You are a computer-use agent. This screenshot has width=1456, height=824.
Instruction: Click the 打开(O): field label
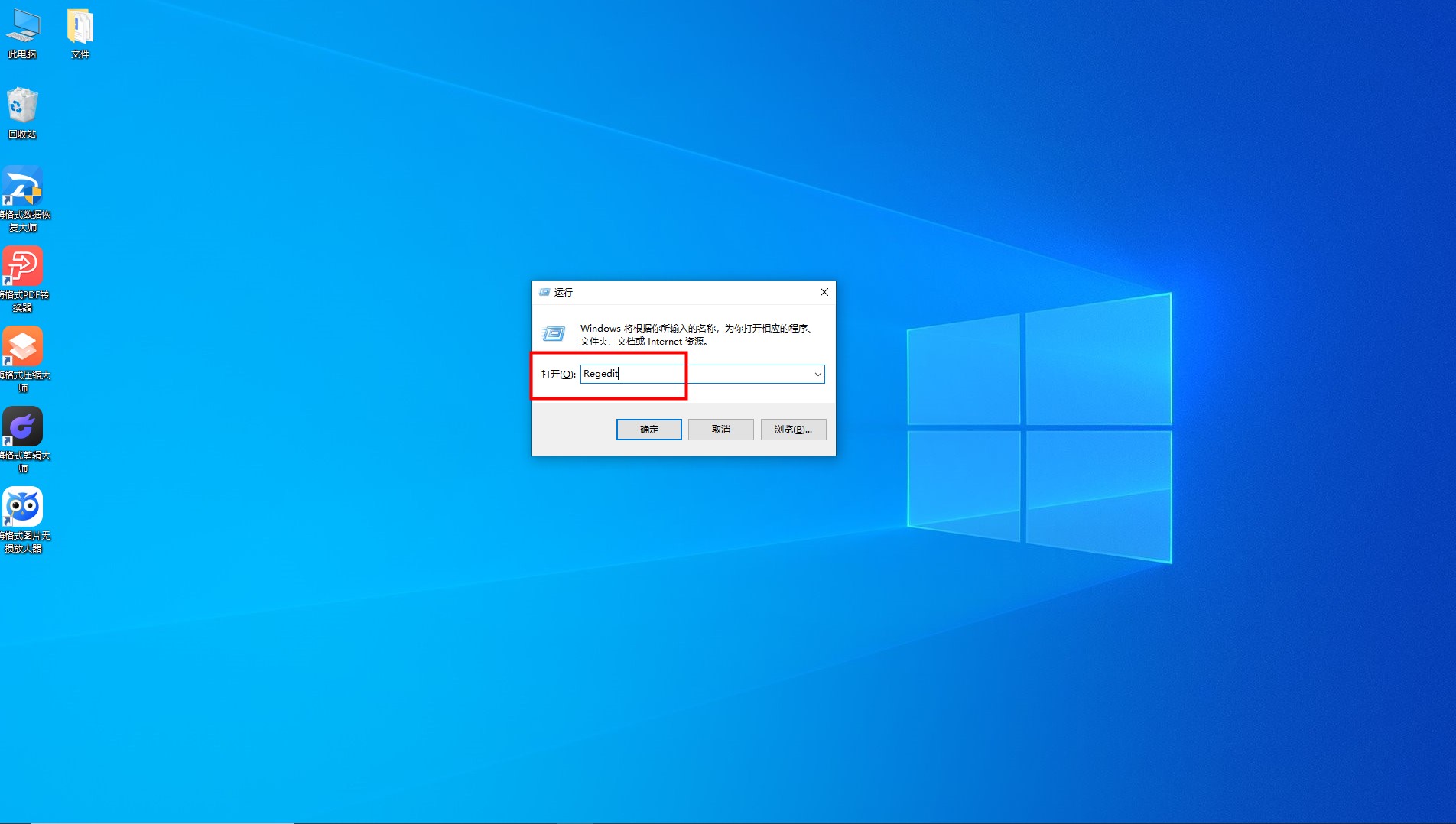(557, 374)
